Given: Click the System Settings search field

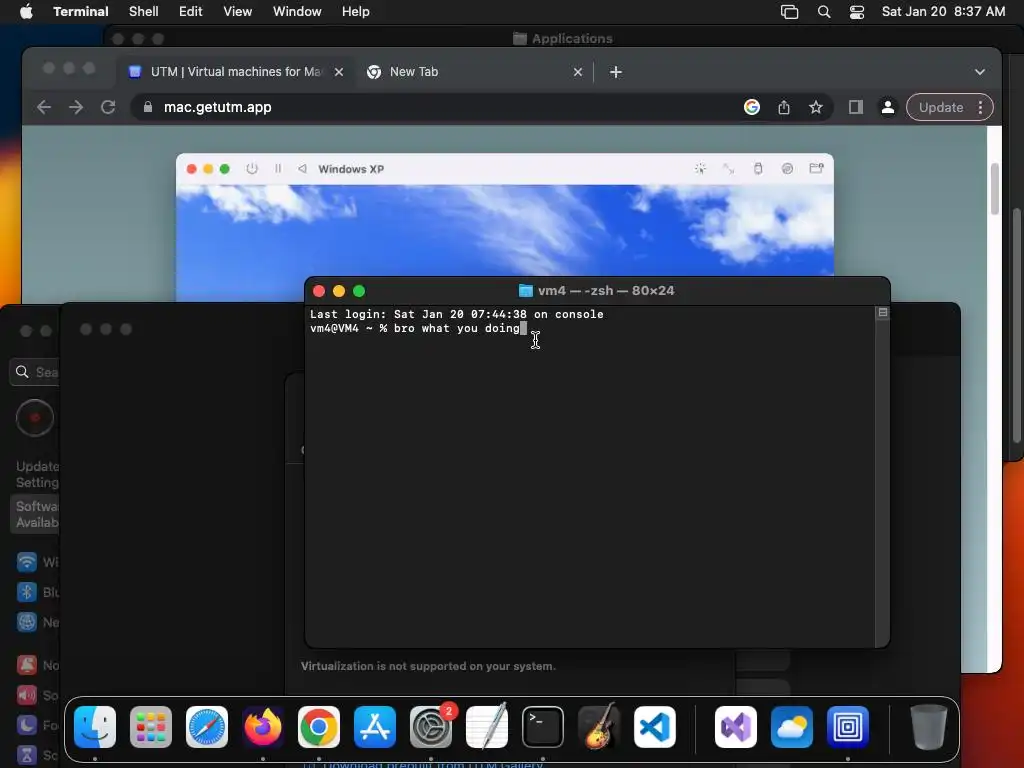Looking at the screenshot, I should pyautogui.click(x=36, y=372).
